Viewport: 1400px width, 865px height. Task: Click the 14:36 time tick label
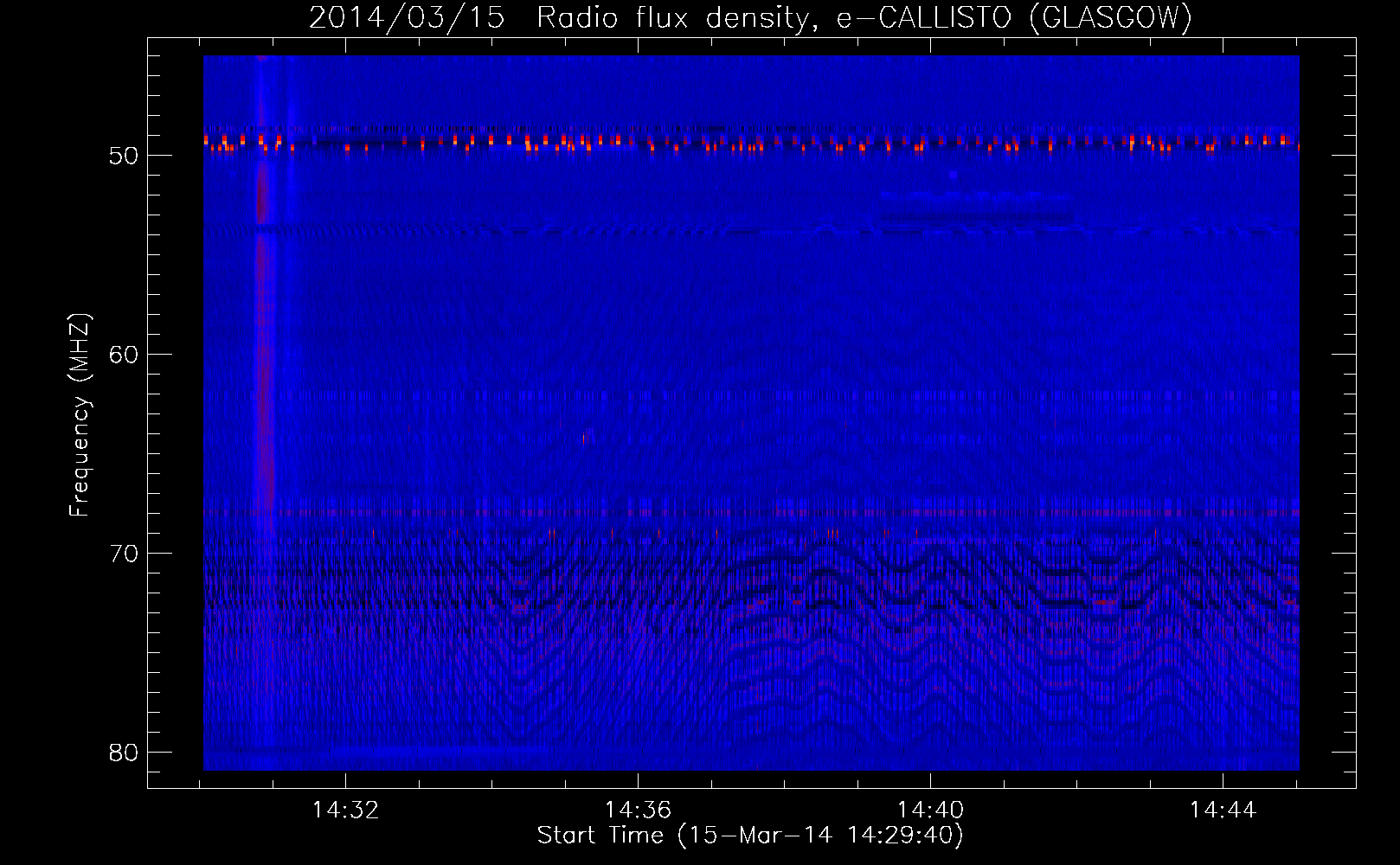pyautogui.click(x=638, y=811)
